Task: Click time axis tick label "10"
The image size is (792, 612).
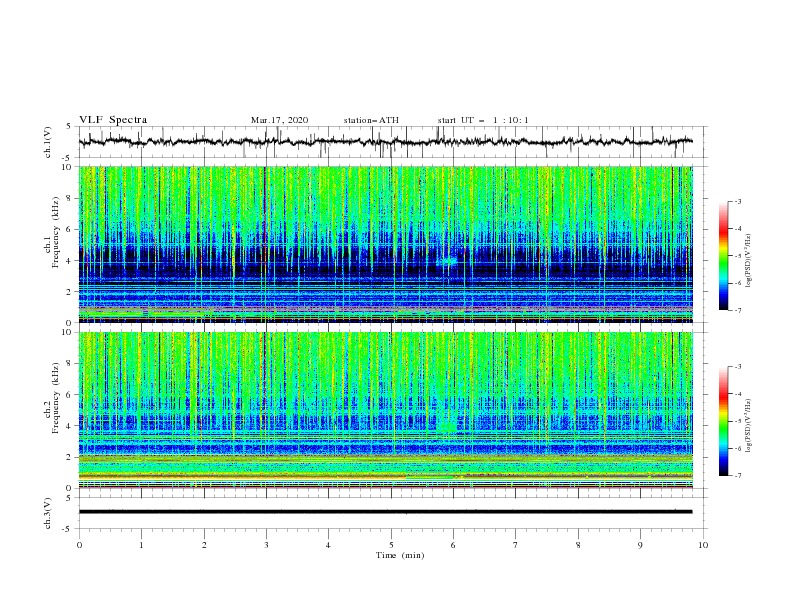Action: (x=703, y=545)
